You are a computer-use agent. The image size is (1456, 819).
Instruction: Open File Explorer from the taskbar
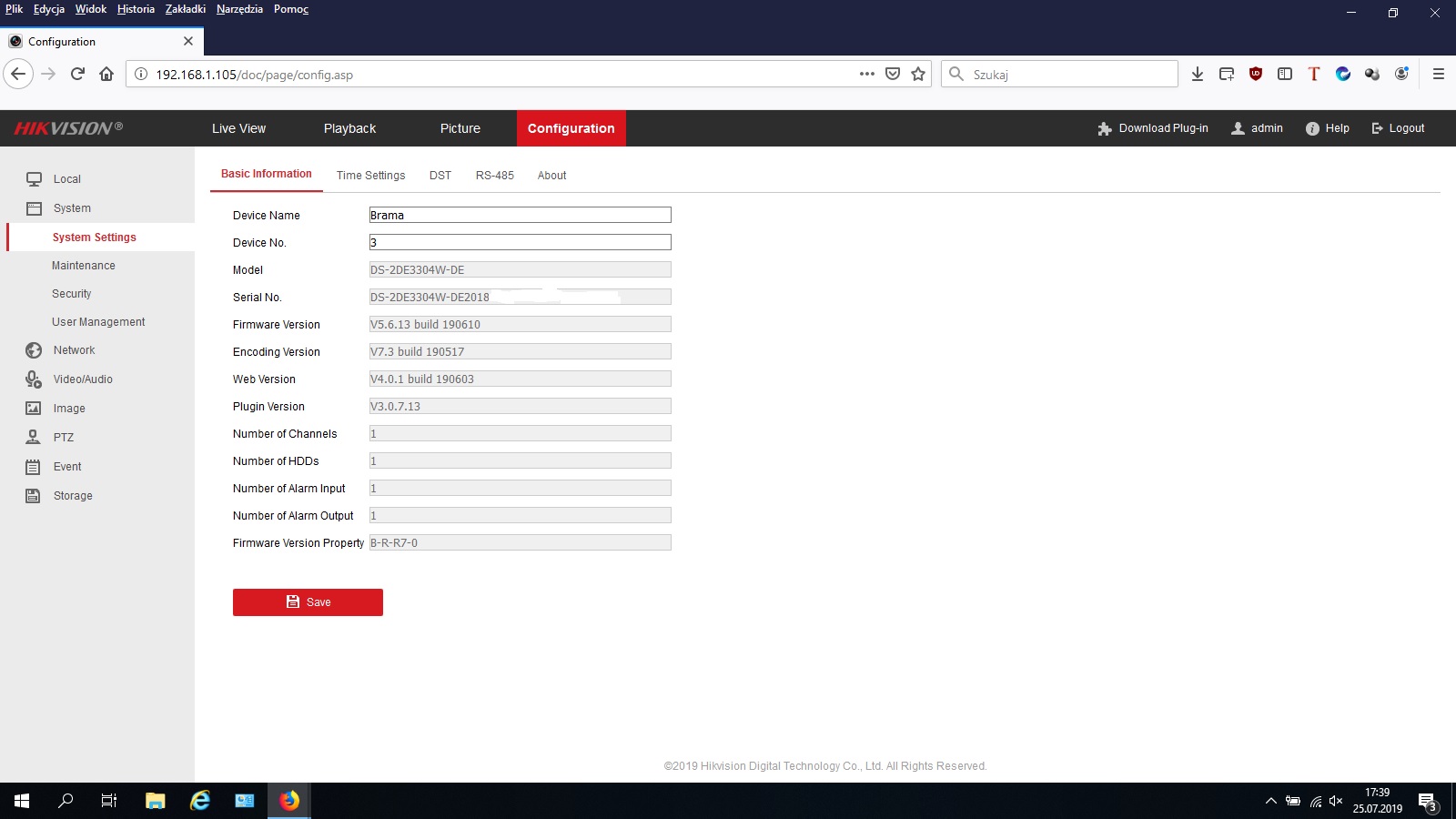[156, 801]
